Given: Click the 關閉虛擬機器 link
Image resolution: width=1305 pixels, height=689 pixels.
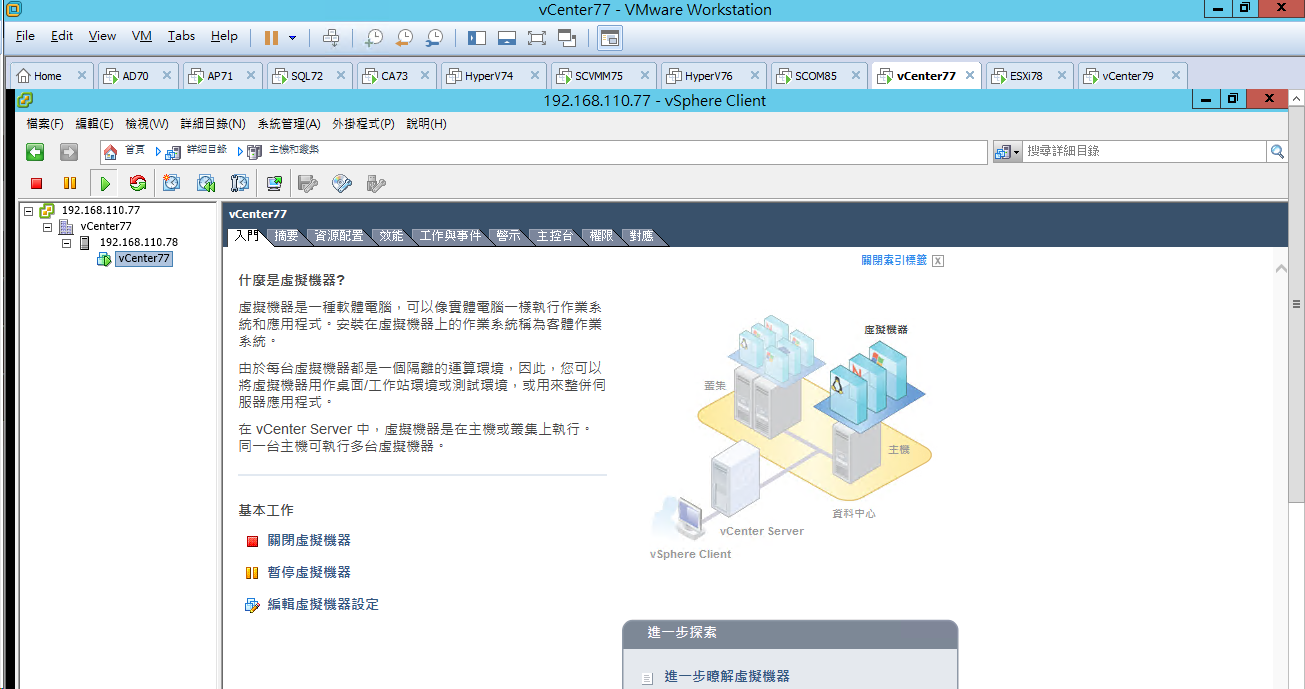Looking at the screenshot, I should pyautogui.click(x=309, y=540).
